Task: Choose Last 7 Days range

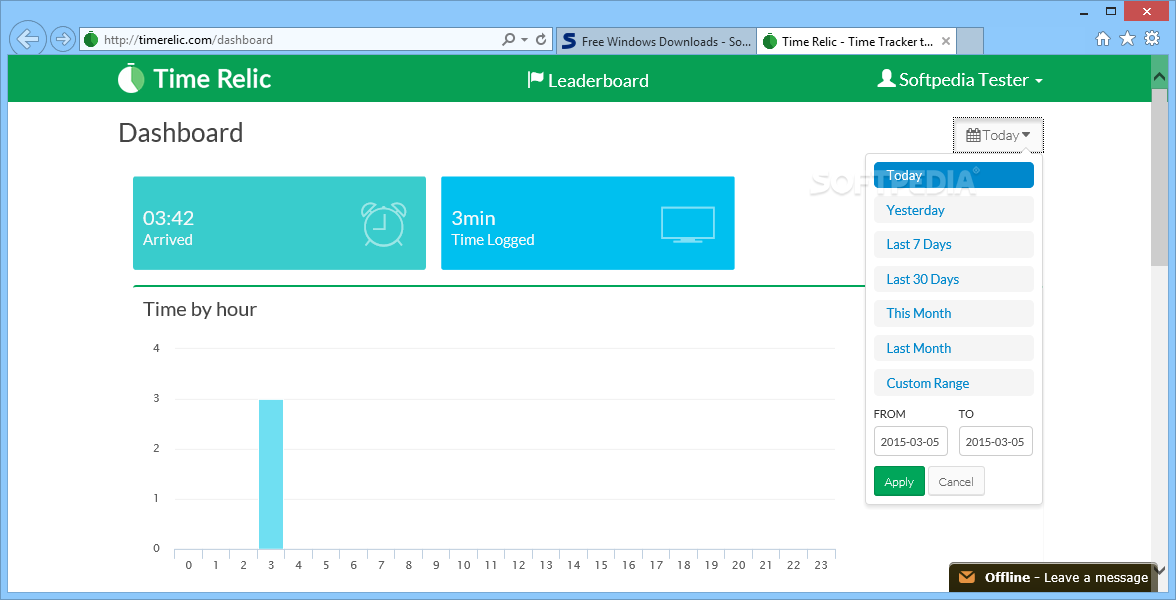Action: [954, 244]
